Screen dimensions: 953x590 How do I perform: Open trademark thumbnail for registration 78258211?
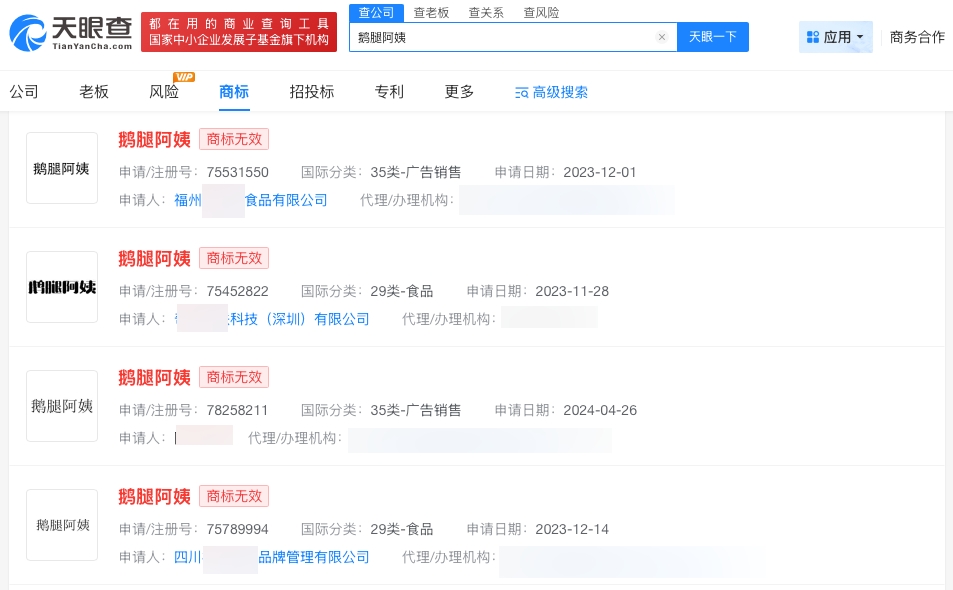pos(62,406)
